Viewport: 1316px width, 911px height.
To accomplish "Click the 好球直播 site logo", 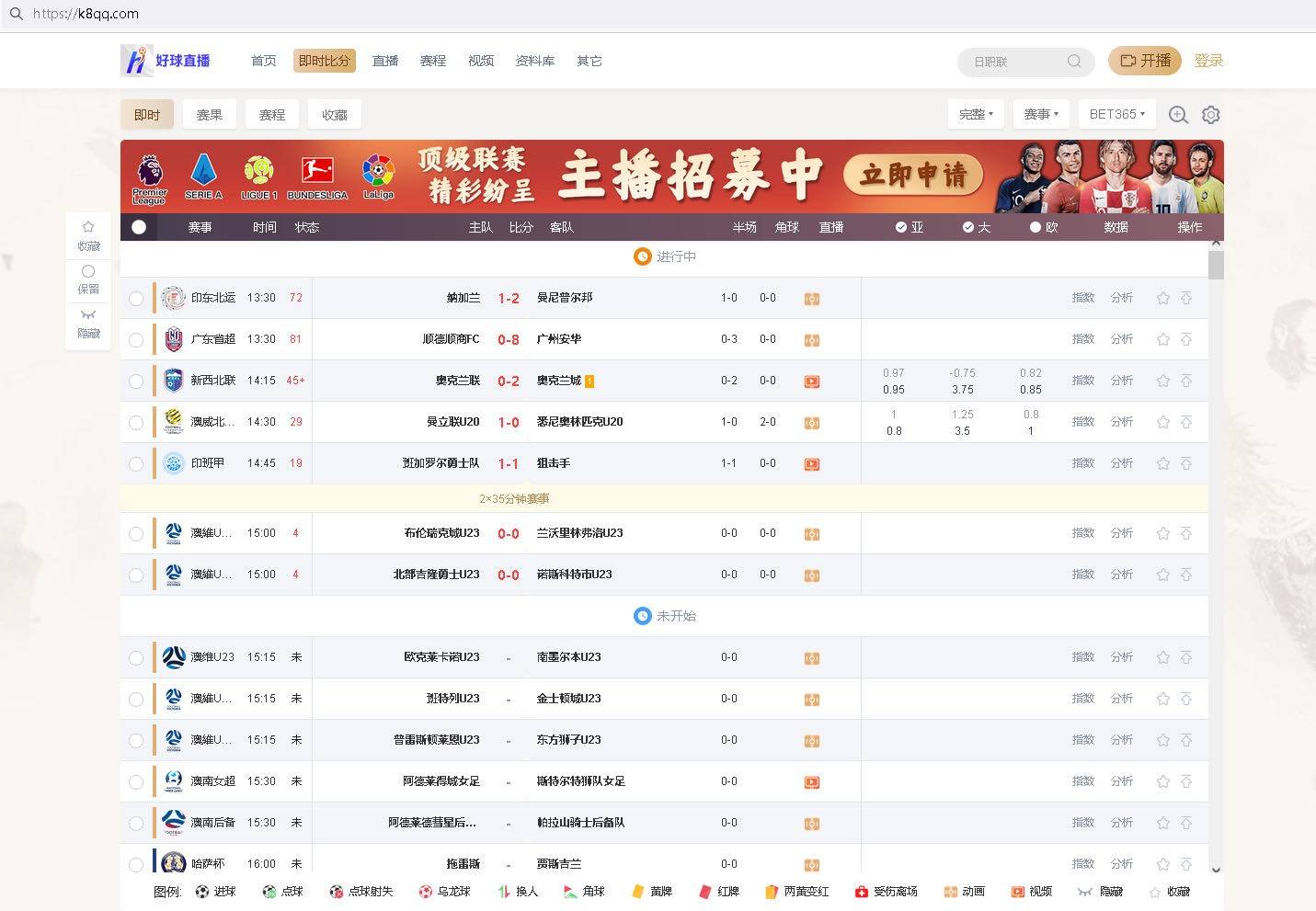I will [166, 61].
